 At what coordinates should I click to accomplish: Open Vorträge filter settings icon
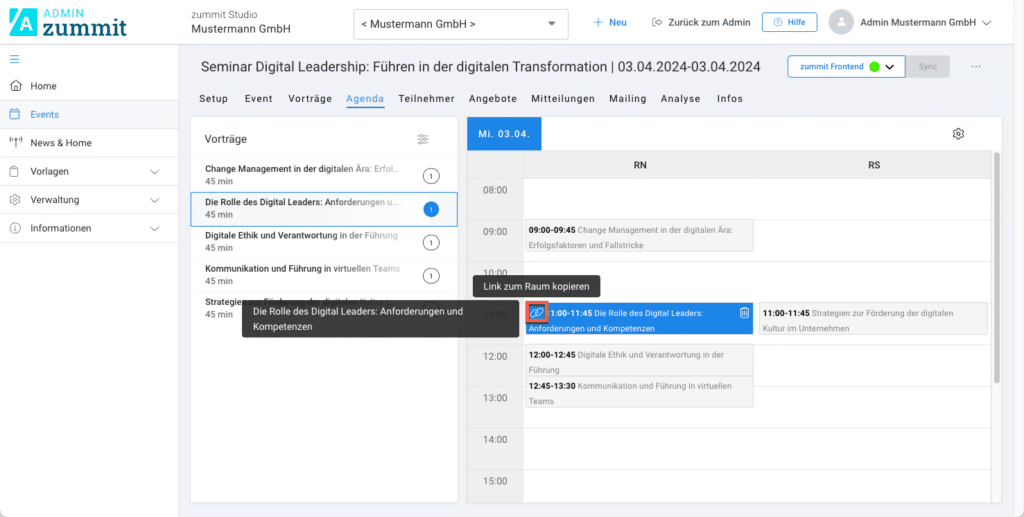pyautogui.click(x=423, y=139)
